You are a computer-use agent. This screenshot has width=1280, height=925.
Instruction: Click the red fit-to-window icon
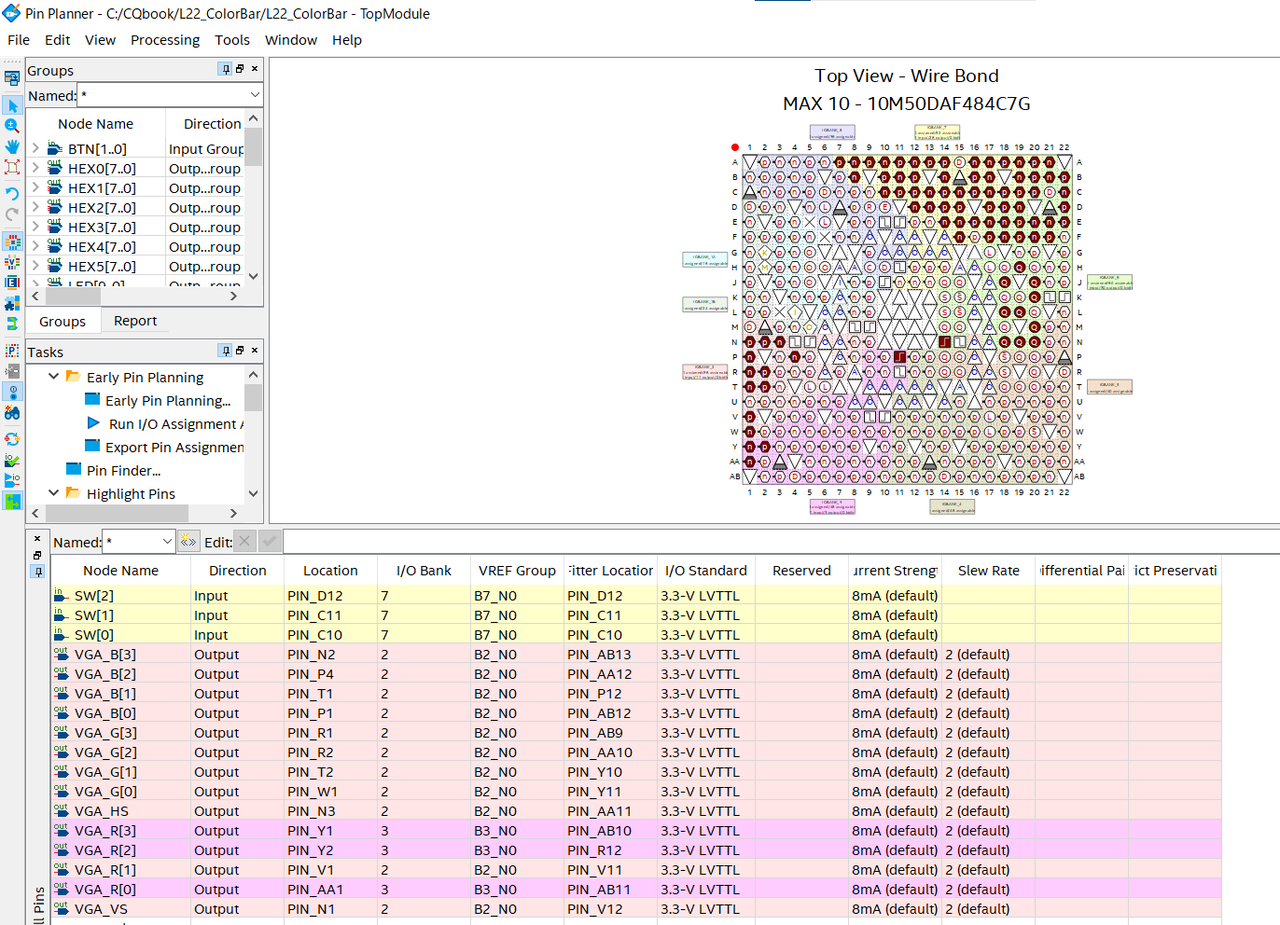click(x=12, y=167)
